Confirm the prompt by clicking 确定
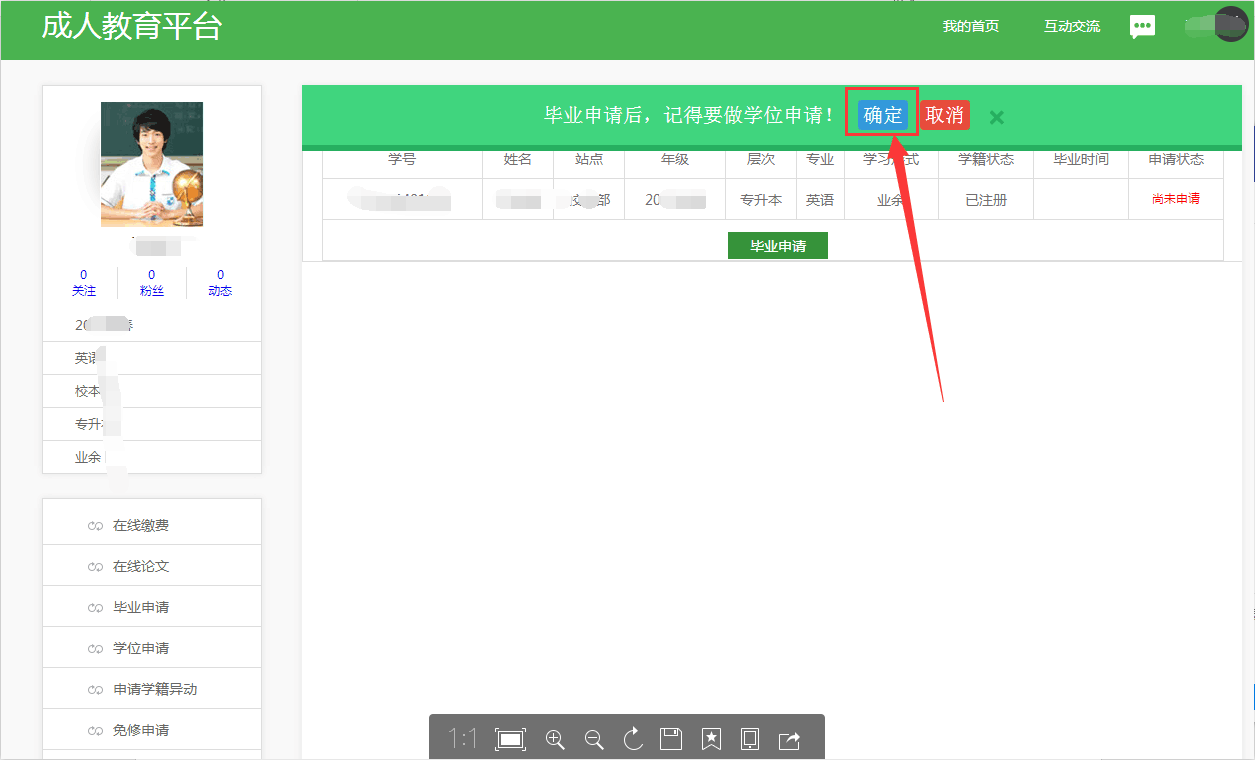The image size is (1255, 760). pos(882,115)
